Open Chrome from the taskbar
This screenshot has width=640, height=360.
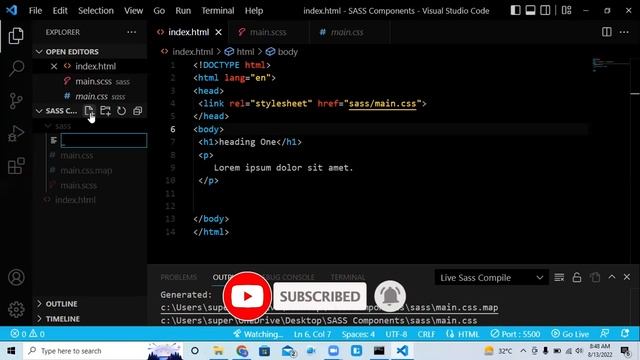[242, 351]
